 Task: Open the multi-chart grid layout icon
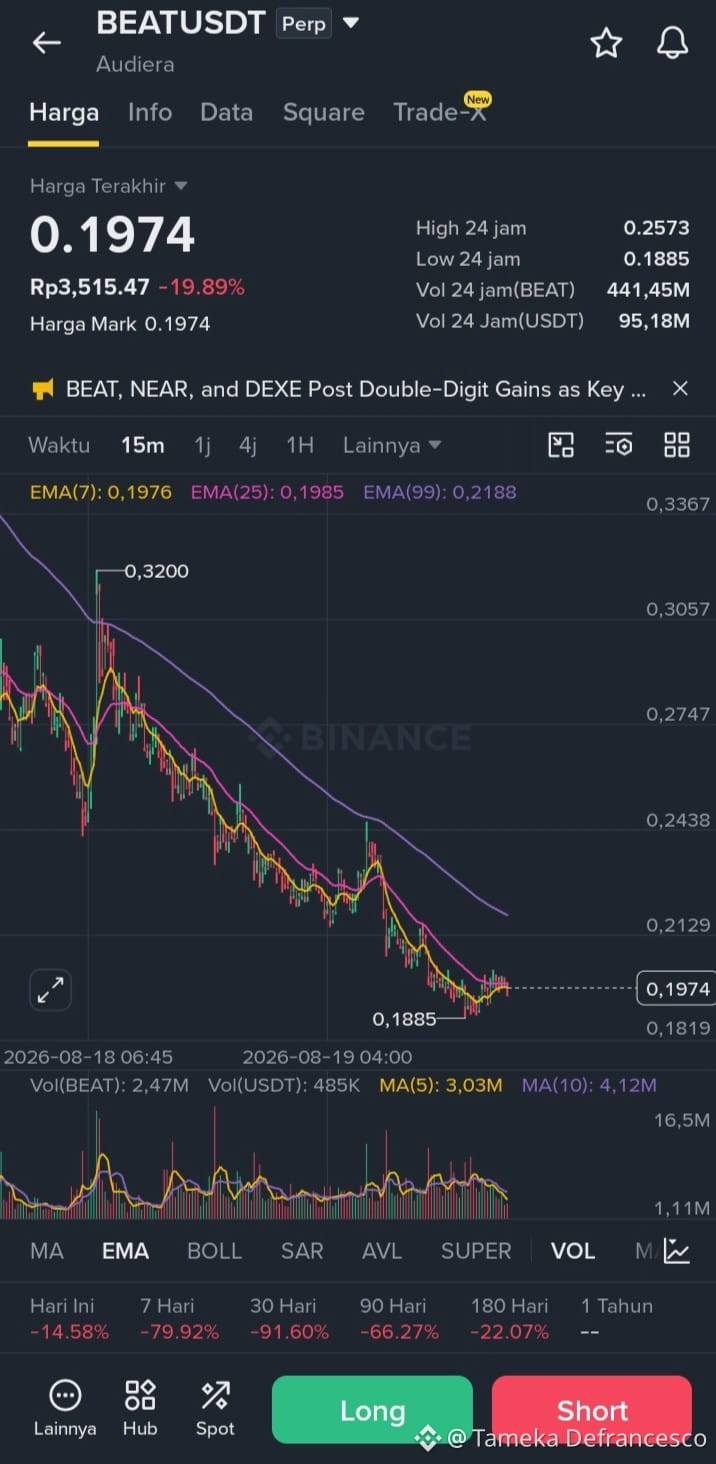pos(677,445)
